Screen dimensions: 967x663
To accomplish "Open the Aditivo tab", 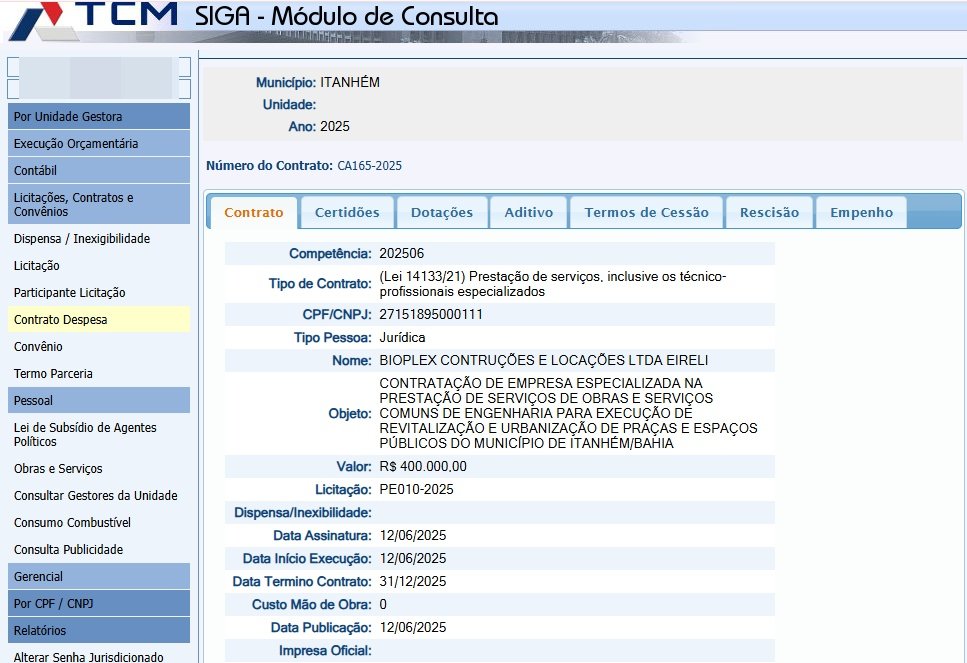I will 528,212.
